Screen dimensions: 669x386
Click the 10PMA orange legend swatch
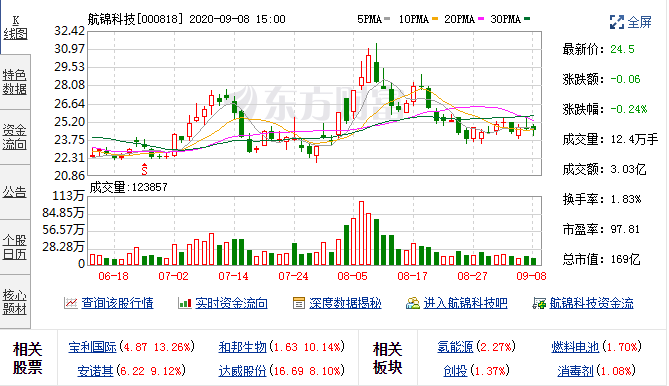[x=435, y=19]
